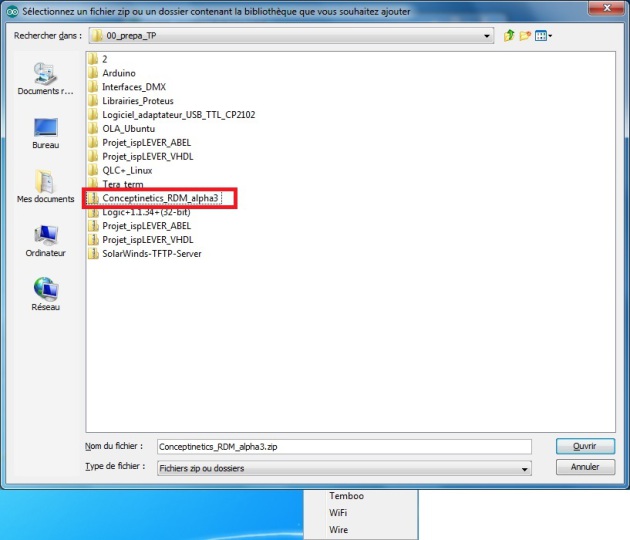Choose the Temboo menu entry
630x540 pixels.
pos(345,496)
